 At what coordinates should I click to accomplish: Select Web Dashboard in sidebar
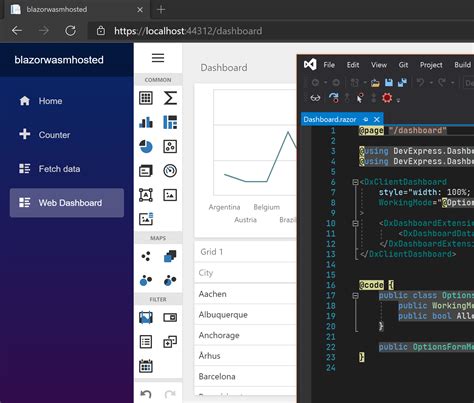tap(67, 203)
